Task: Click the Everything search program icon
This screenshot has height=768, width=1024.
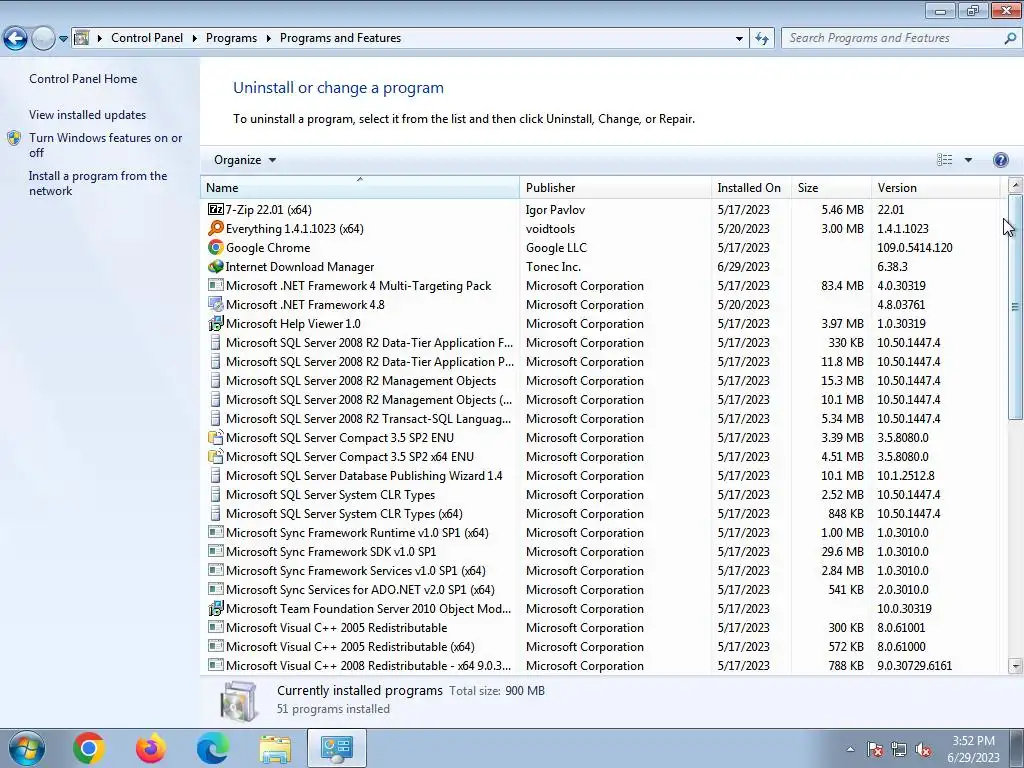Action: pyautogui.click(x=216, y=229)
